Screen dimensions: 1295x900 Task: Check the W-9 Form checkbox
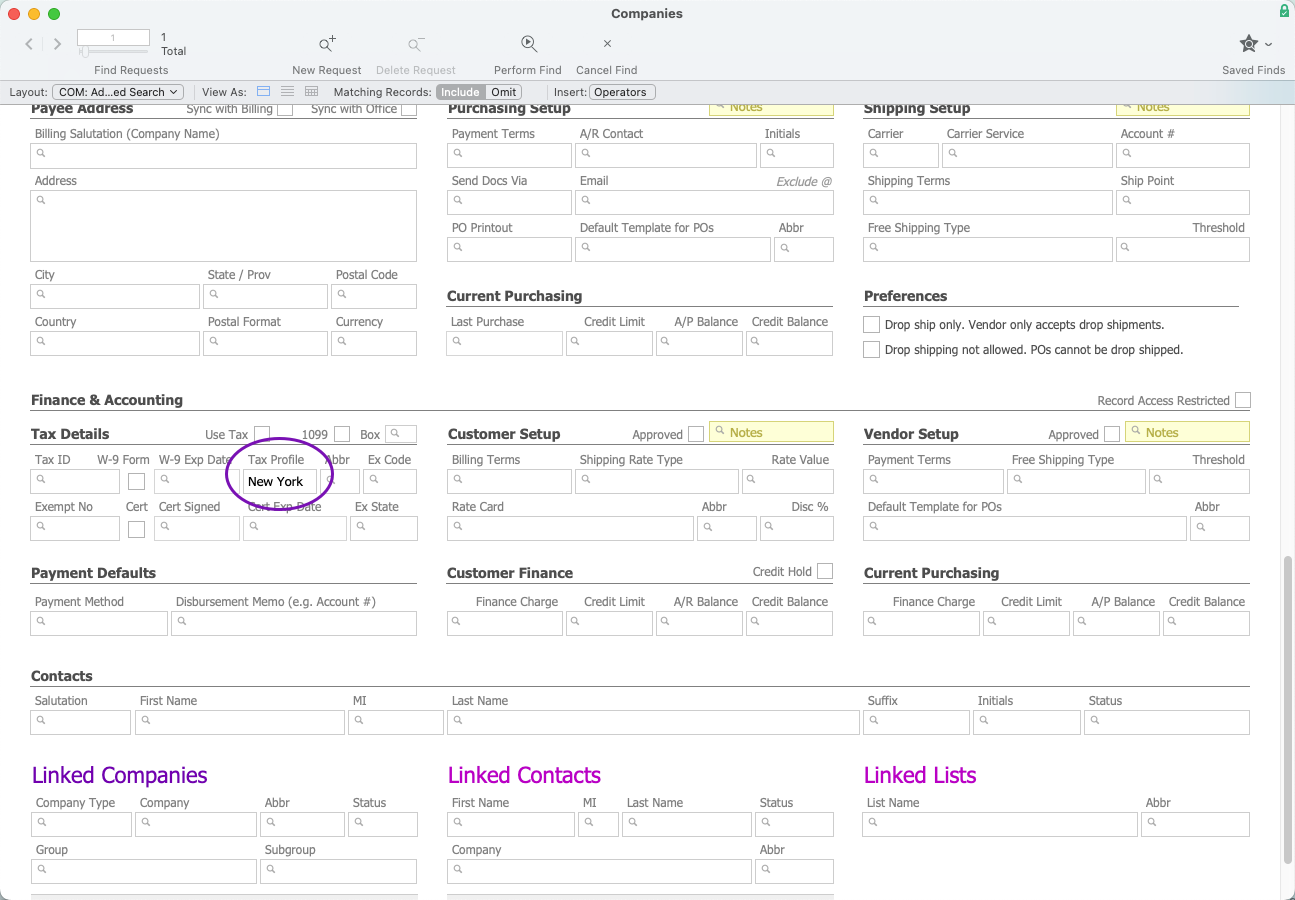pos(136,481)
